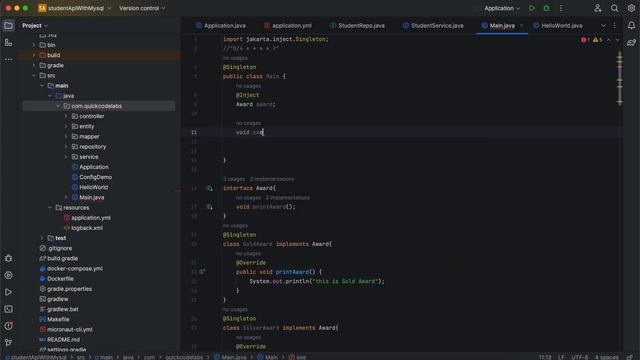This screenshot has height=360, width=640.
Task: Open the Gradle tool window icon
Action: click(631, 42)
